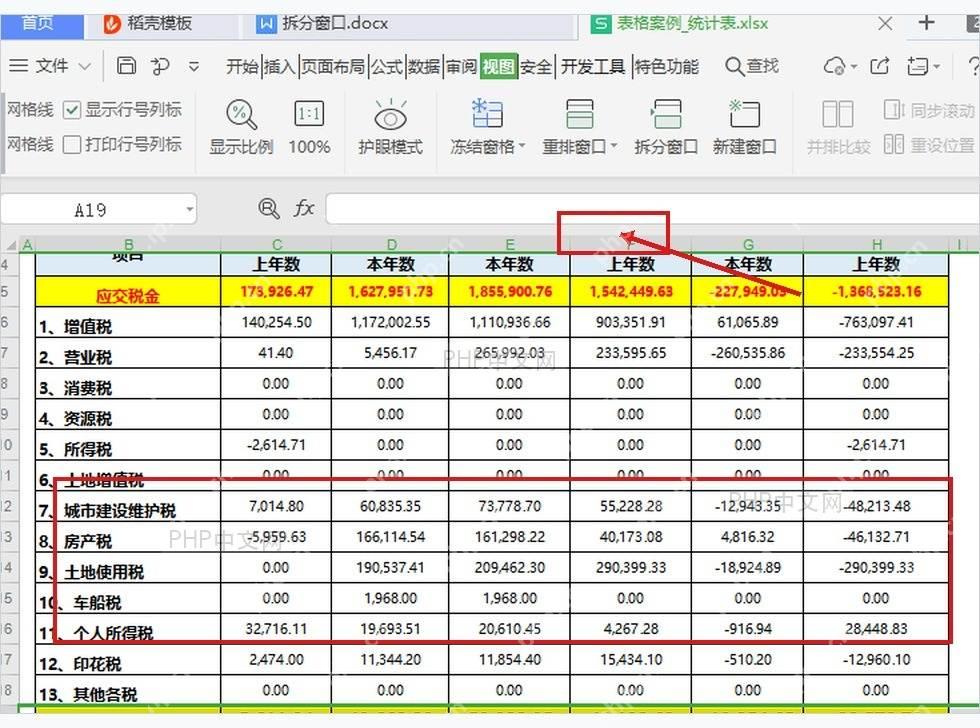This screenshot has height=728, width=980.
Task: Switch to the 公式 ribbon tab
Action: tap(387, 66)
